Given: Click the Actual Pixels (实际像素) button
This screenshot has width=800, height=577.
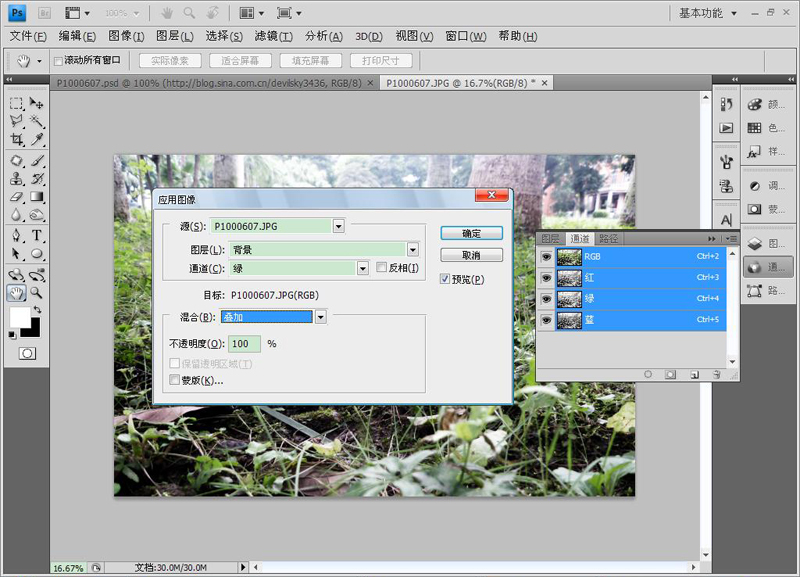Looking at the screenshot, I should click(170, 61).
